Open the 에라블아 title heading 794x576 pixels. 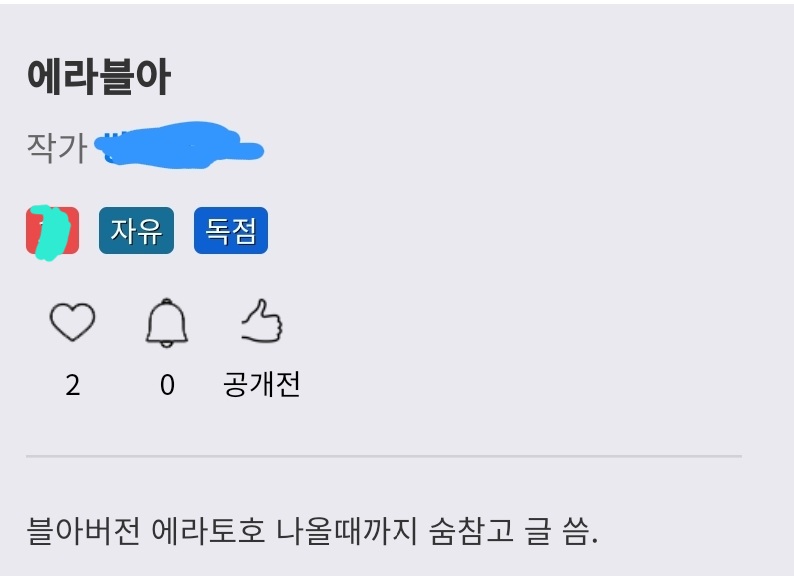99,77
